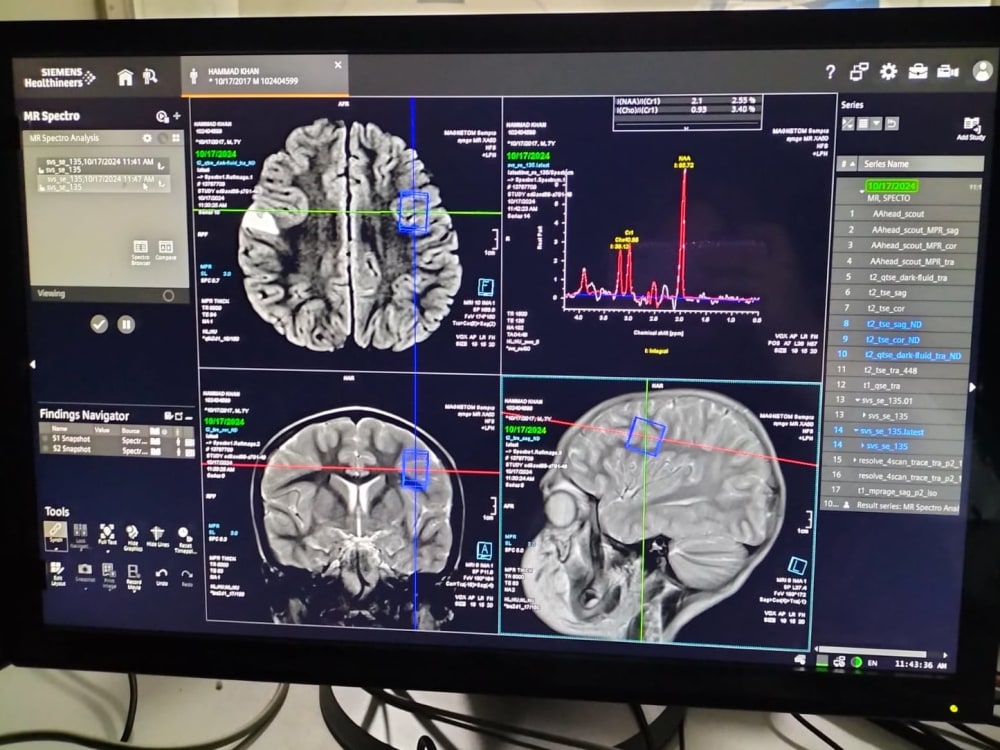The image size is (1000, 750).
Task: Undo the last action in Tools
Action: tap(162, 577)
